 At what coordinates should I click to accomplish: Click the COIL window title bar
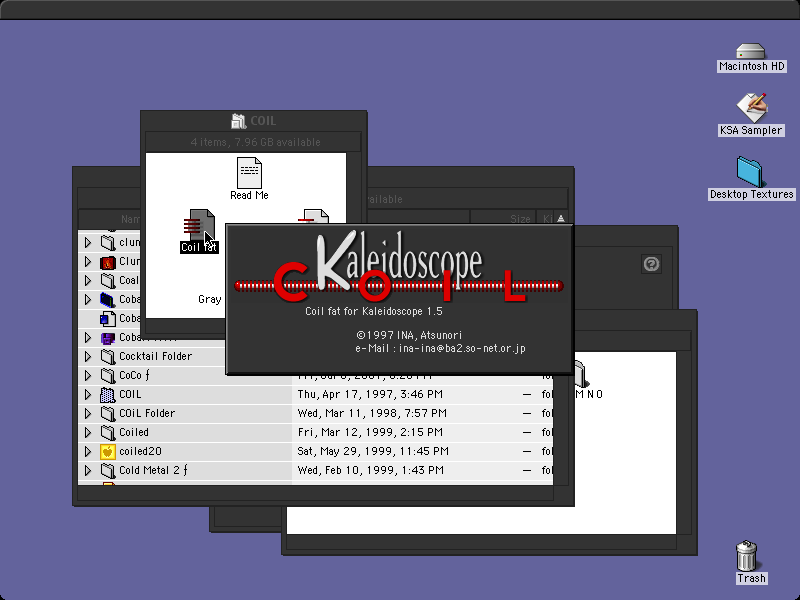pos(254,121)
